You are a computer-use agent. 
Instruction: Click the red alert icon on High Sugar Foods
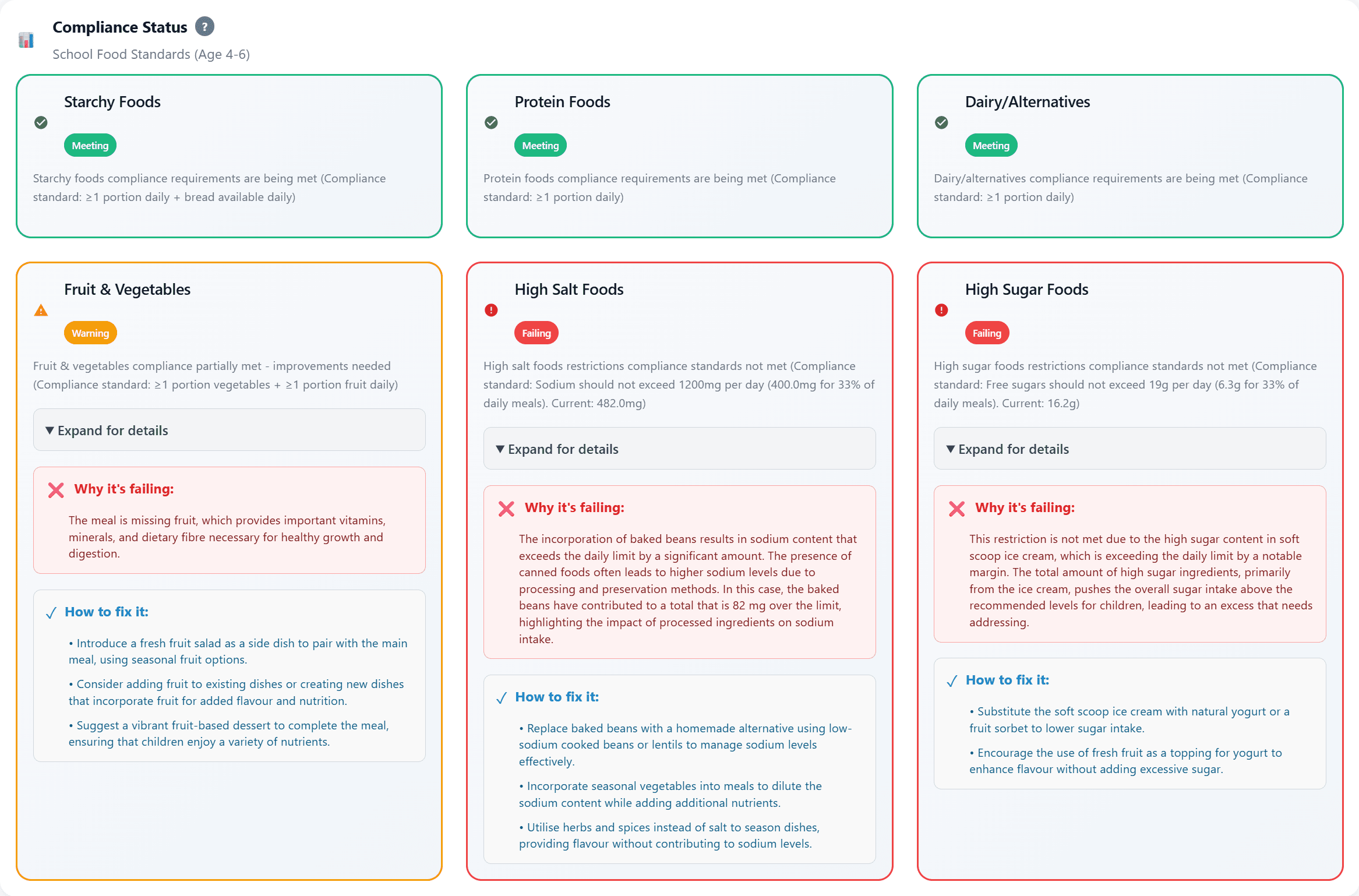pyautogui.click(x=942, y=311)
